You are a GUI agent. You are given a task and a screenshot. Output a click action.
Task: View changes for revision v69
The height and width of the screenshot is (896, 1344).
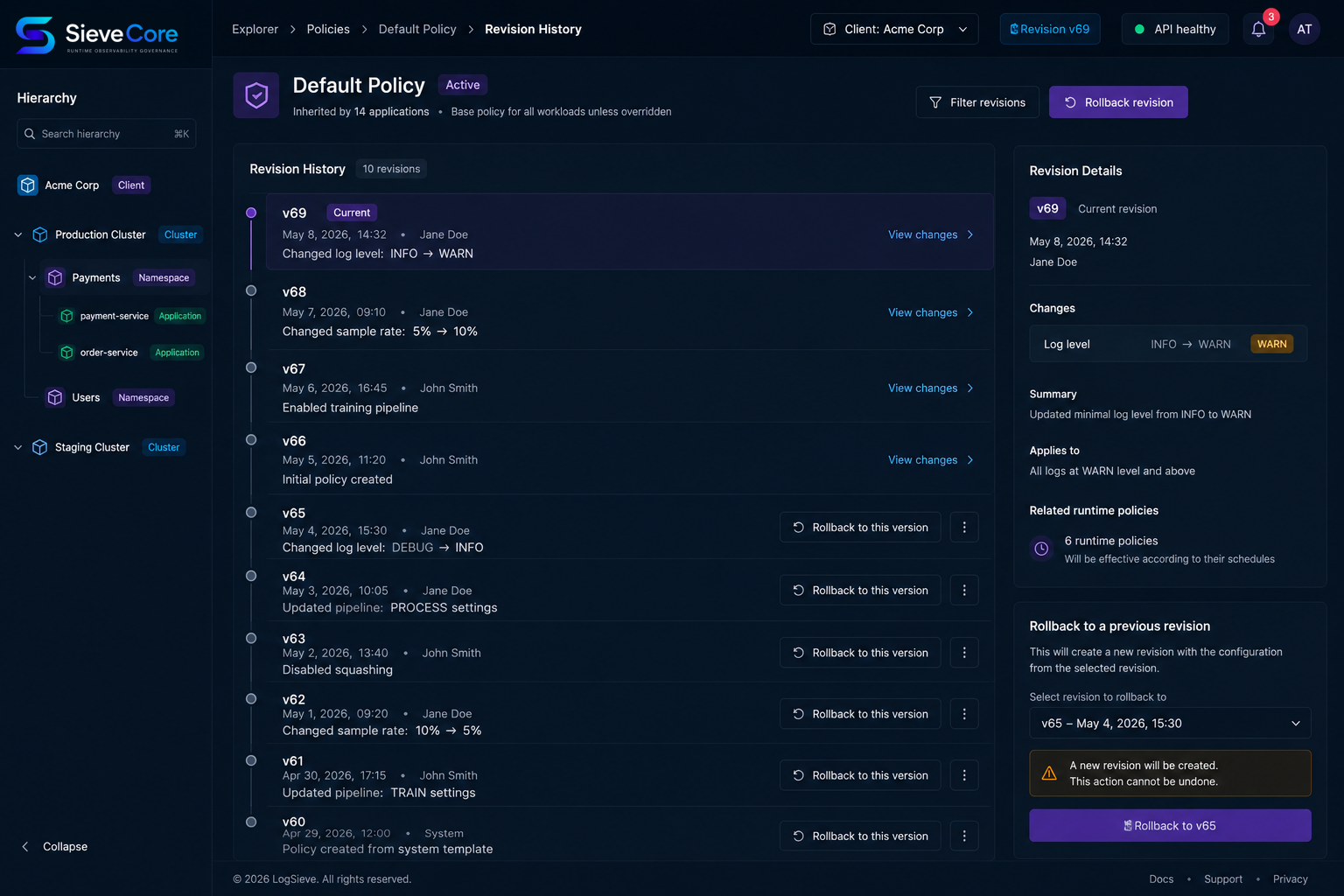931,234
